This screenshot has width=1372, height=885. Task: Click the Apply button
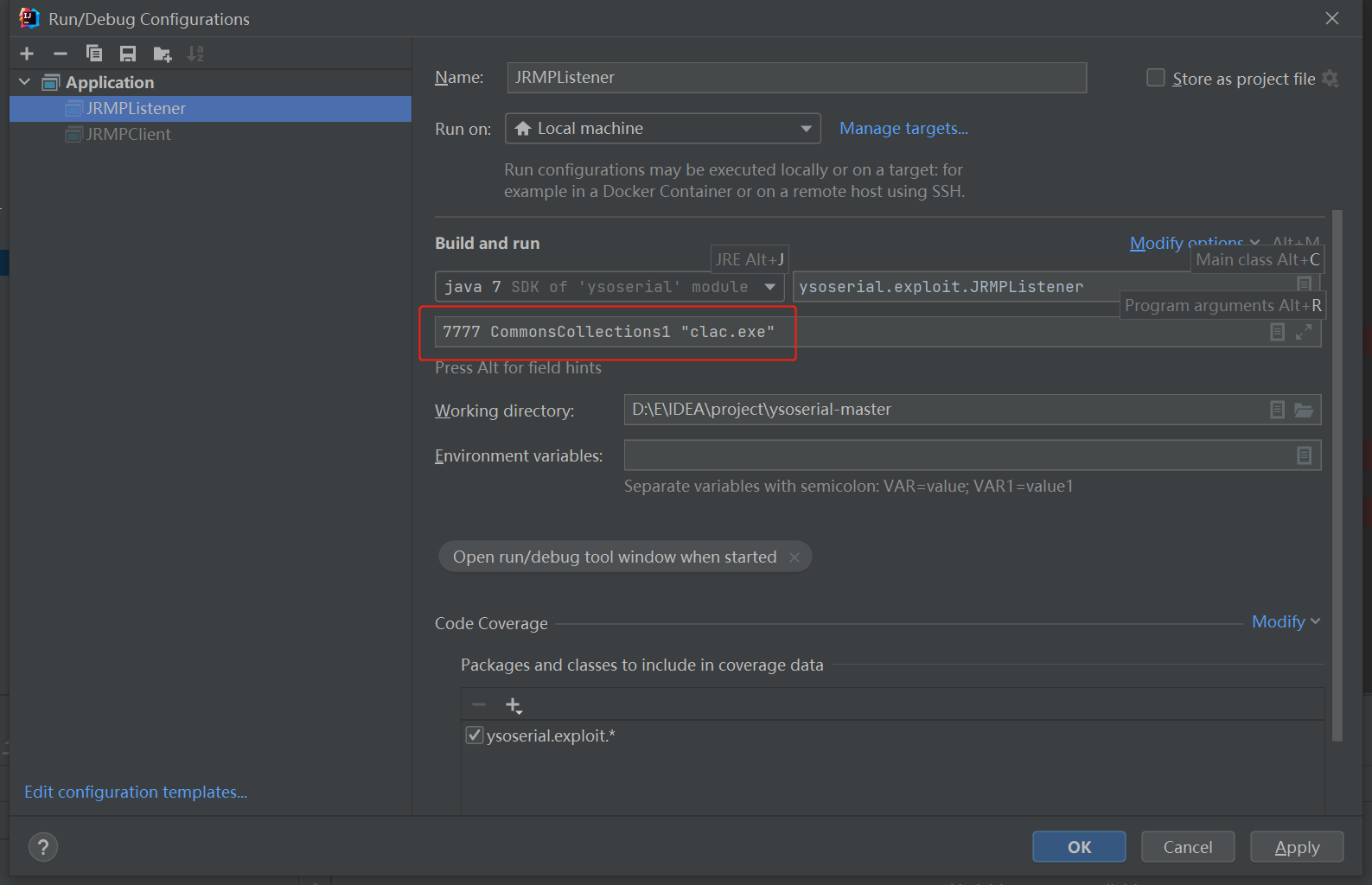coord(1297,847)
